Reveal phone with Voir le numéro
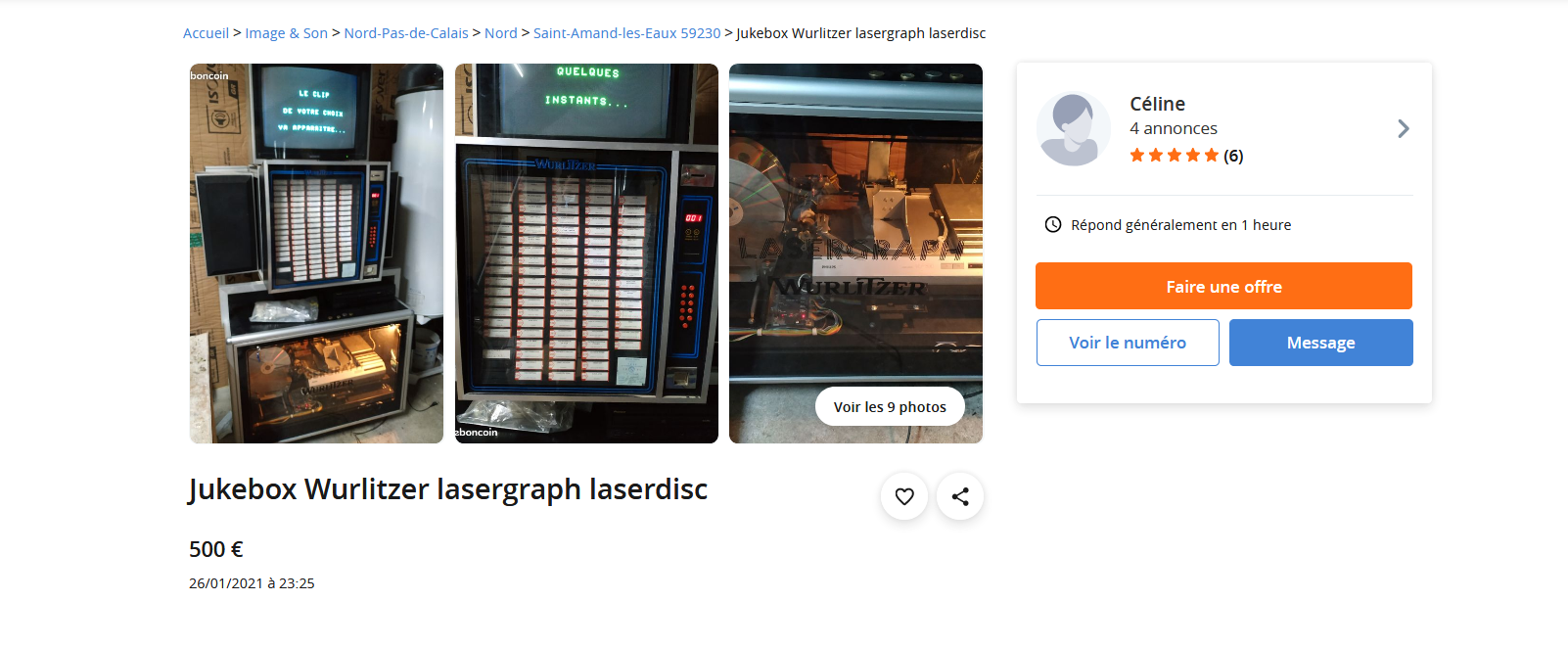Screen dimensions: 1568x647 click(1128, 343)
